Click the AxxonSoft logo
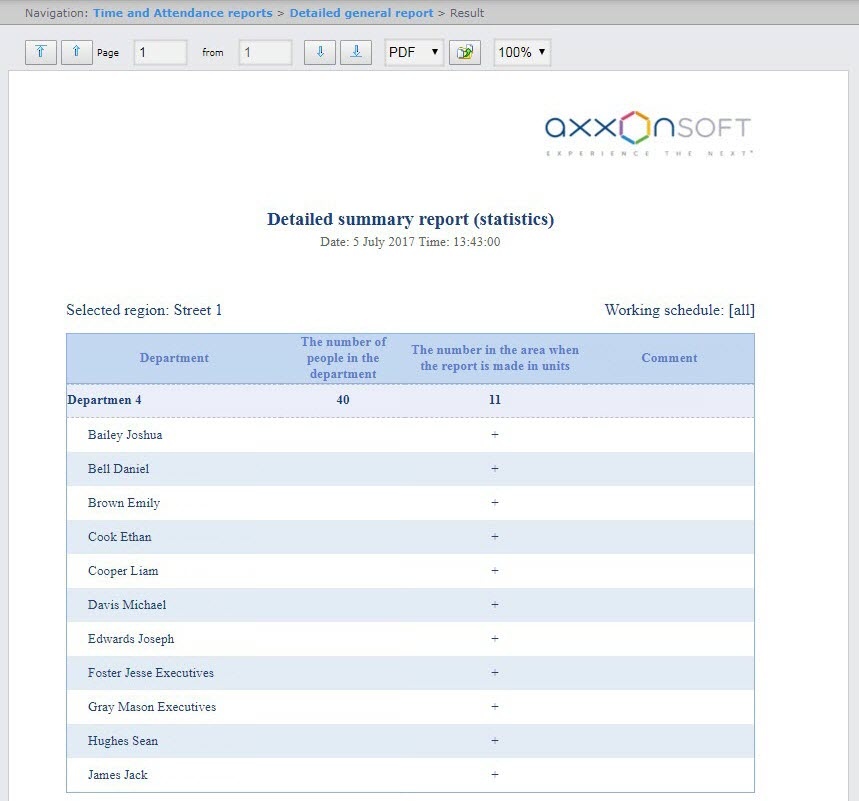859x801 pixels. pos(647,132)
